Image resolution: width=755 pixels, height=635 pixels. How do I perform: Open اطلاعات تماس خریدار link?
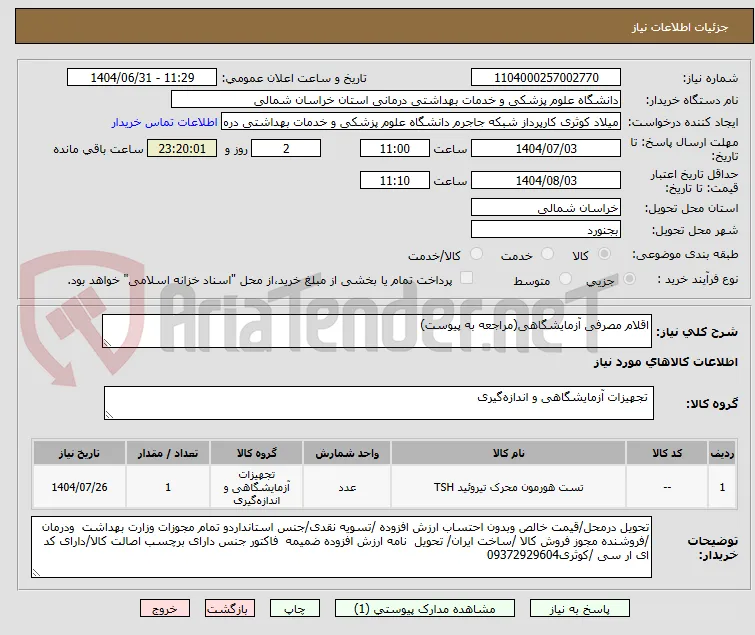[x=165, y=122]
